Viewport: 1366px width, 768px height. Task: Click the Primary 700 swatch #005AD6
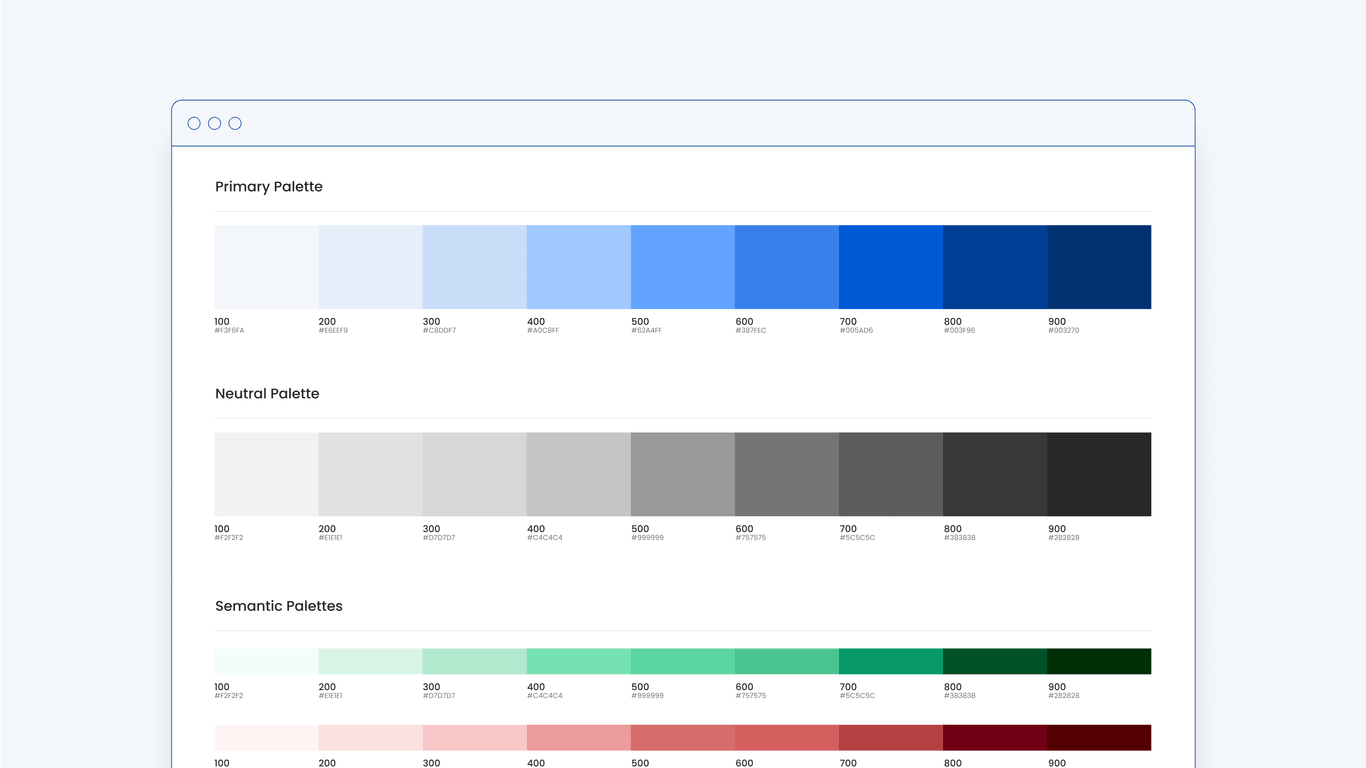click(890, 266)
